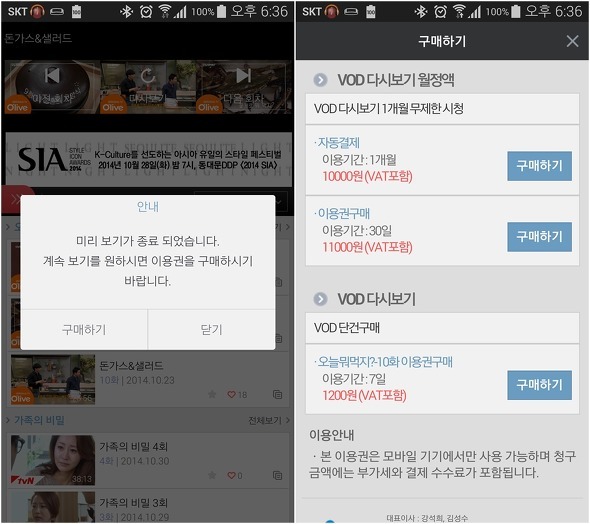Tap 구매하기 in the 안내 dialog
This screenshot has width=590, height=524.
point(84,330)
